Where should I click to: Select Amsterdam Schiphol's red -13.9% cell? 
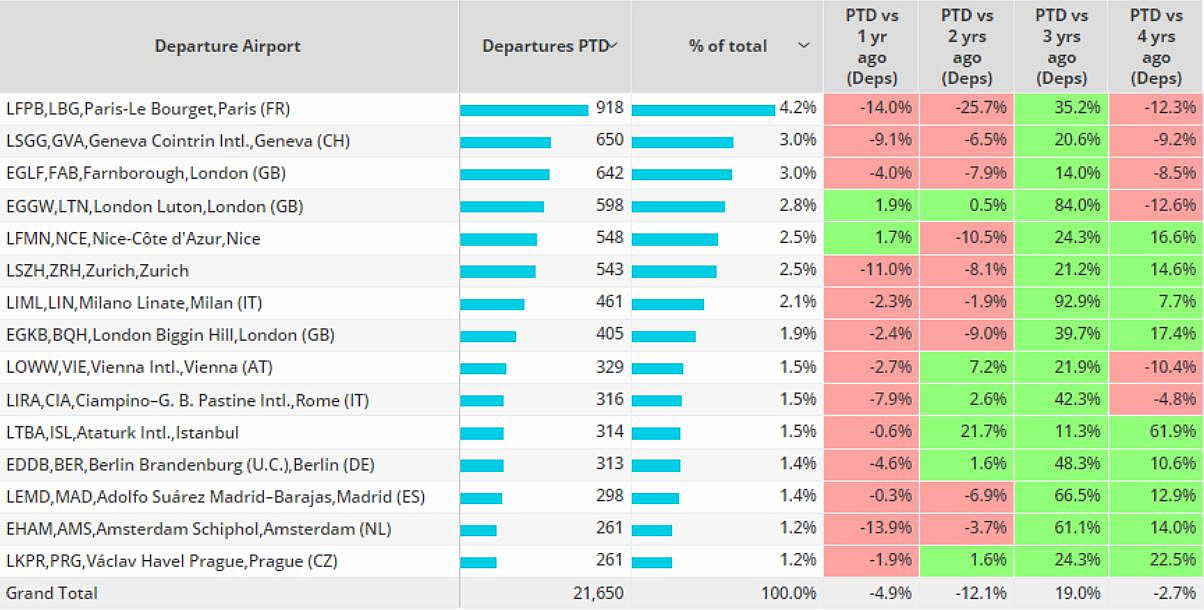pos(870,529)
